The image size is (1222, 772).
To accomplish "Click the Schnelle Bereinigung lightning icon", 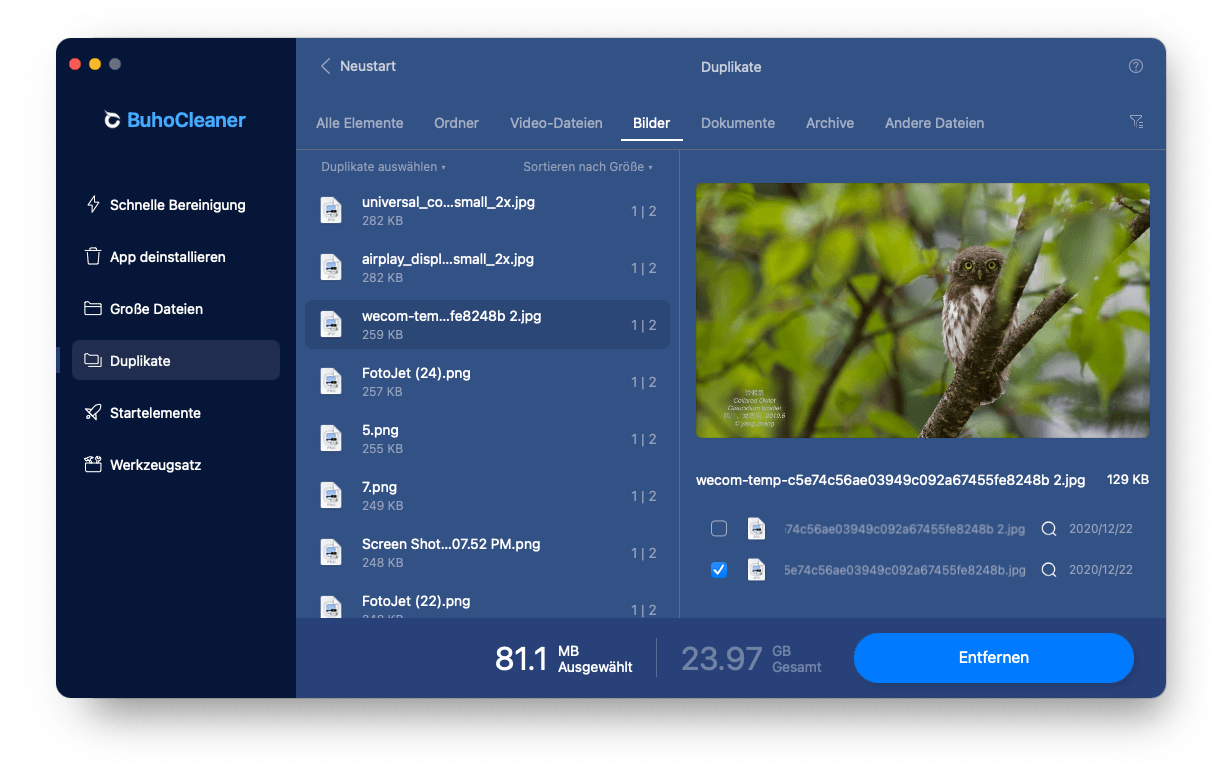I will [x=93, y=205].
